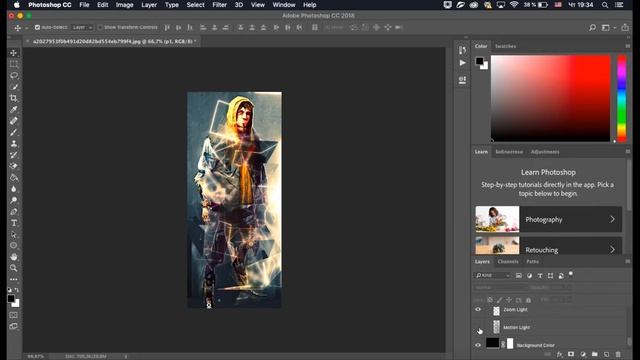Click the Share icon in options bar
The image size is (640, 360).
pyautogui.click(x=625, y=27)
